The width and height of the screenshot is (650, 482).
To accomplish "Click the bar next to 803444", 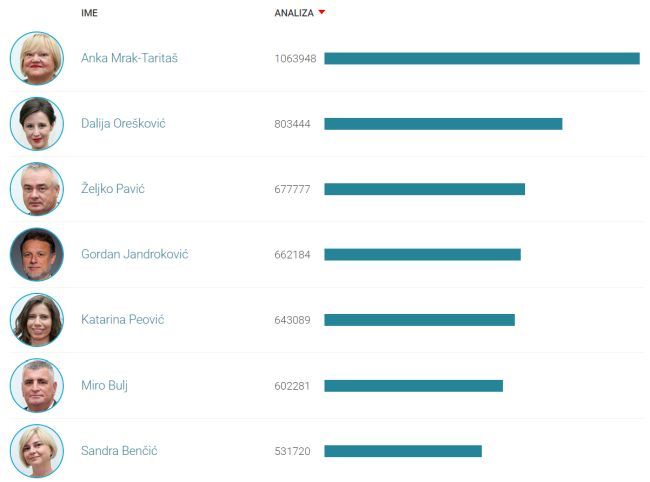I will [x=443, y=124].
